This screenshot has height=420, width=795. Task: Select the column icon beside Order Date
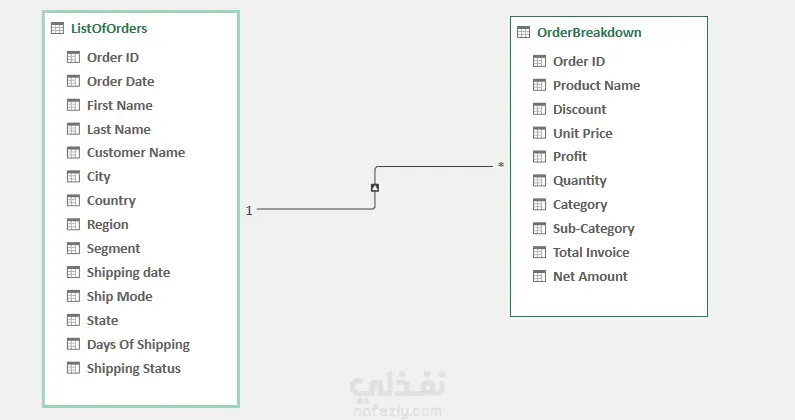pos(74,81)
